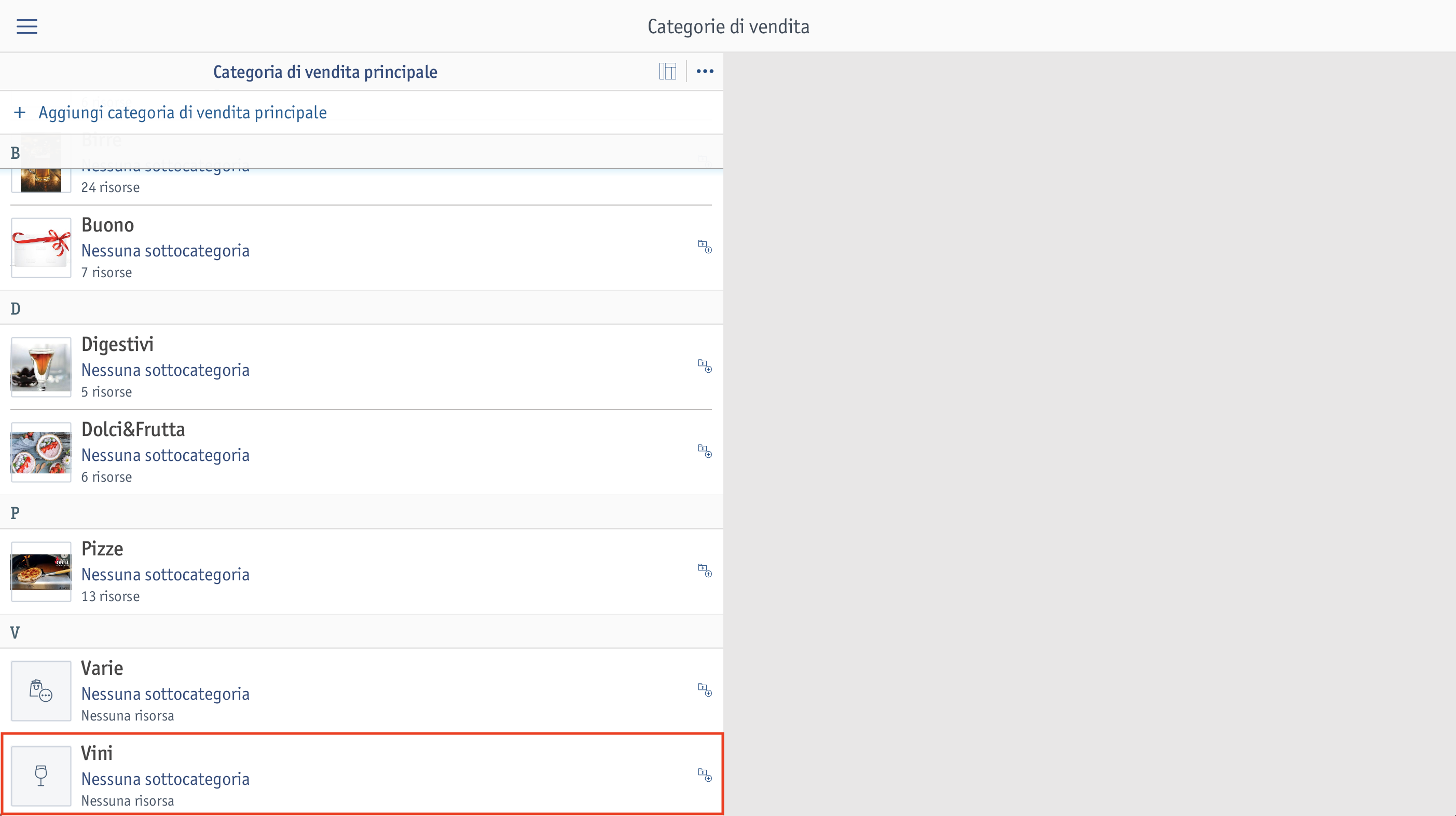1456x816 pixels.
Task: Click the B section header
Action: point(362,152)
